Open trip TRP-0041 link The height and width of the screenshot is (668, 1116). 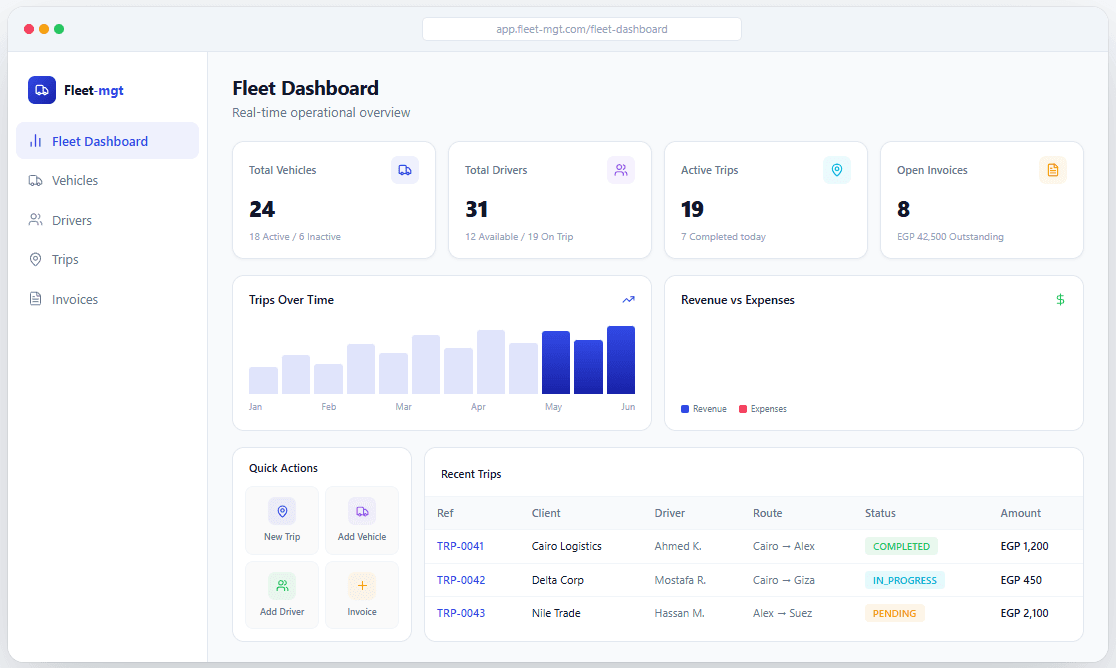pyautogui.click(x=460, y=546)
